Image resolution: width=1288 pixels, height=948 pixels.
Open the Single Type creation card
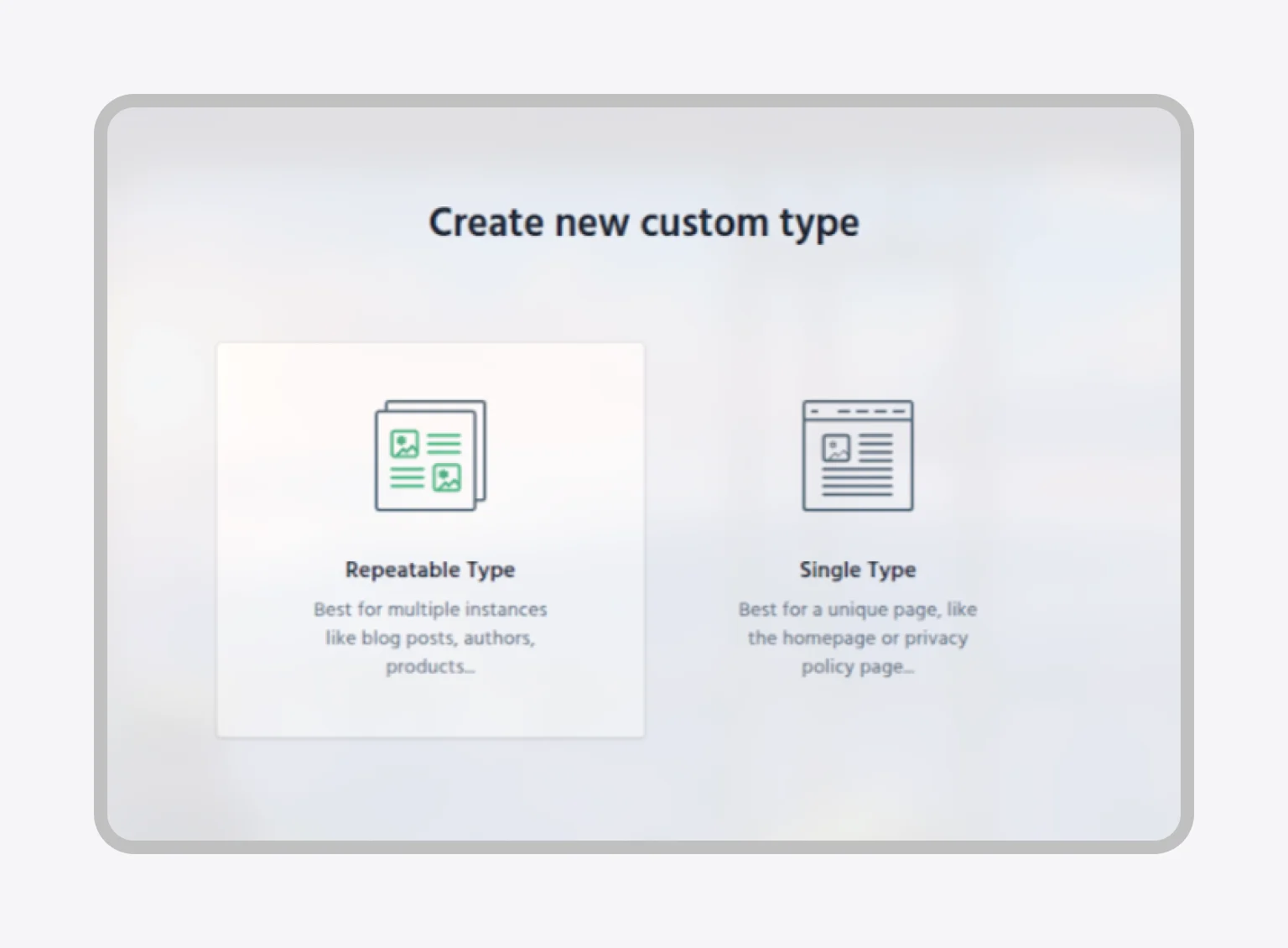click(x=857, y=537)
